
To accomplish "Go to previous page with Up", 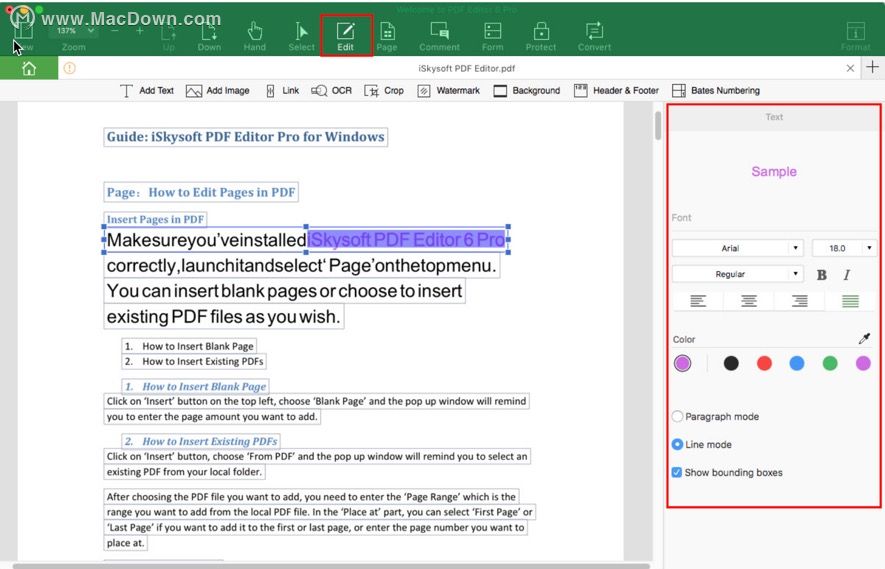I will coord(168,36).
